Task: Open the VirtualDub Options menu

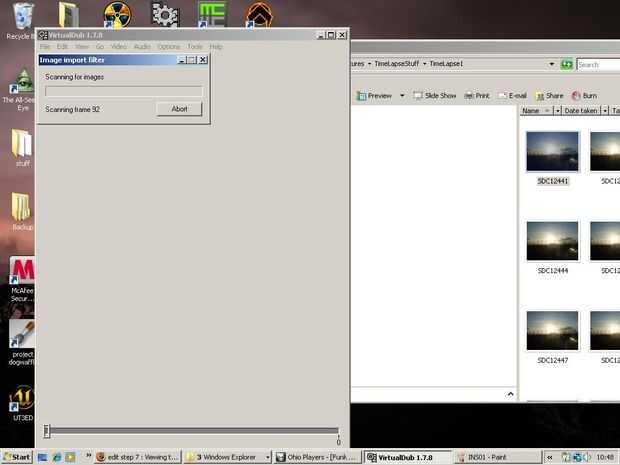Action: click(x=168, y=47)
